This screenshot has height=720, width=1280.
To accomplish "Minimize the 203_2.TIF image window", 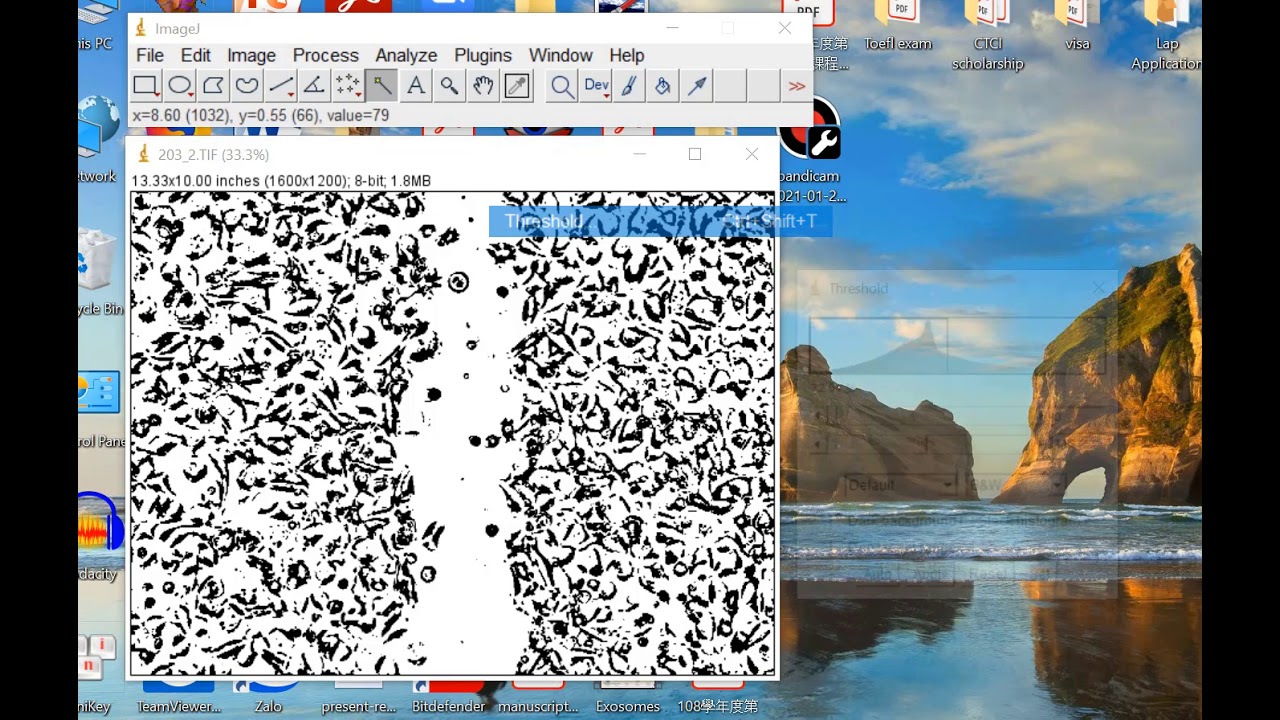I will tap(639, 154).
